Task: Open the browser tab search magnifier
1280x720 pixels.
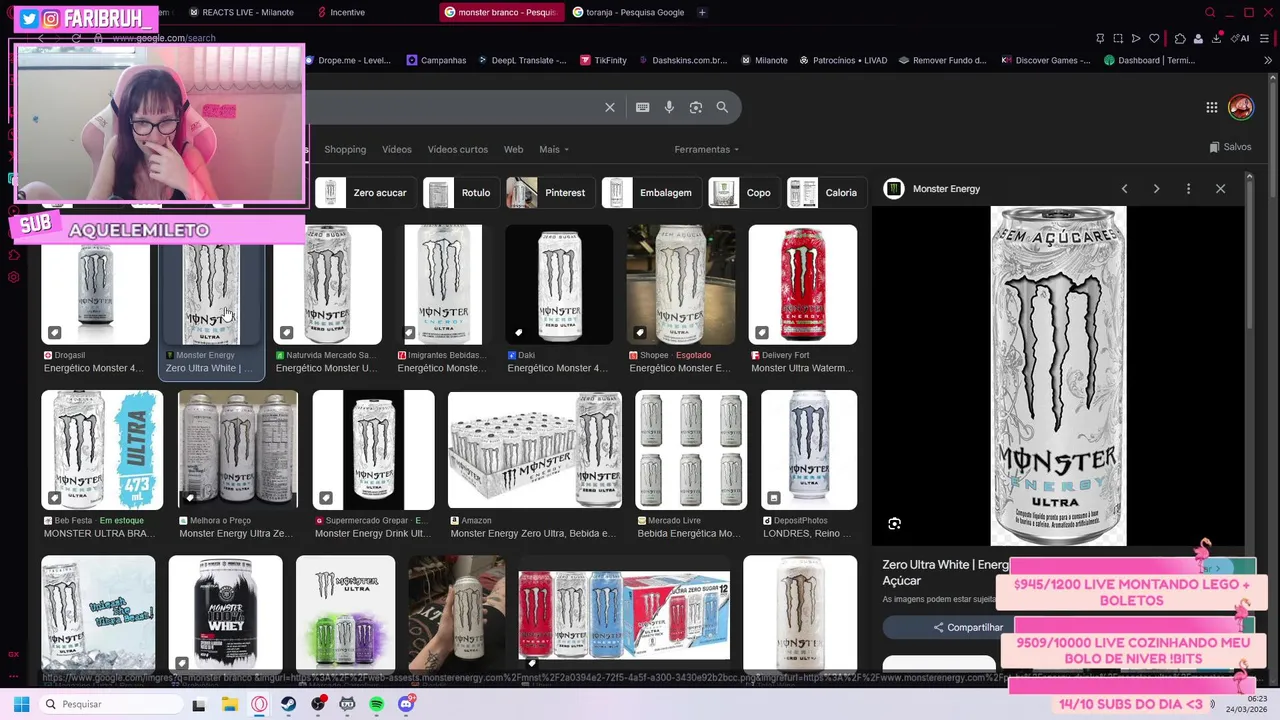Action: pos(1210,12)
